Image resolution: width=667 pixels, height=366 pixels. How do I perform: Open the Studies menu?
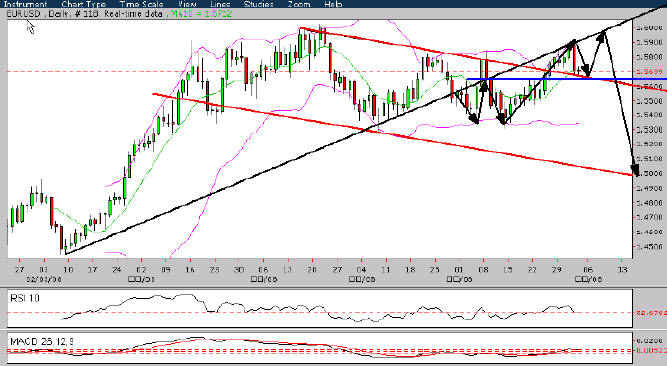pos(259,4)
